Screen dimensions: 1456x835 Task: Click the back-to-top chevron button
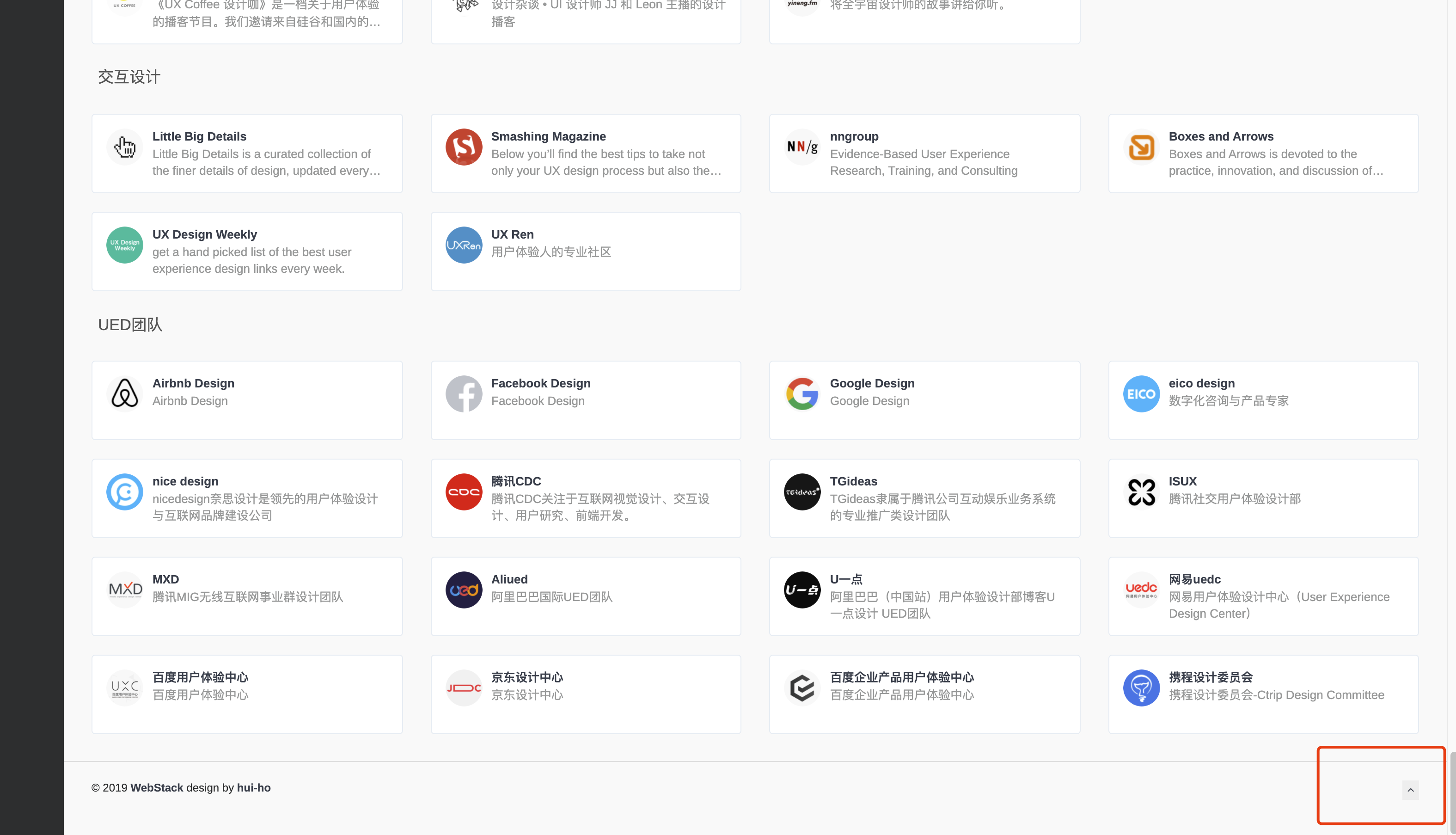coord(1411,790)
